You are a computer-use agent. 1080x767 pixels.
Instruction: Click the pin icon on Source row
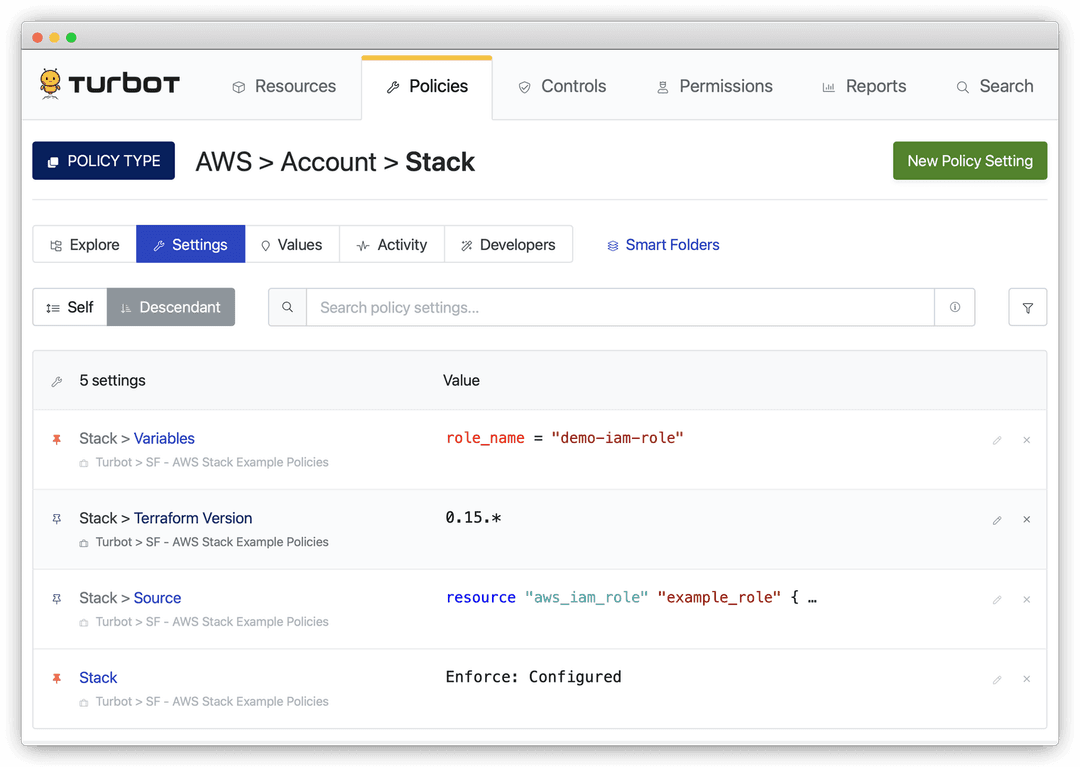pyautogui.click(x=56, y=599)
